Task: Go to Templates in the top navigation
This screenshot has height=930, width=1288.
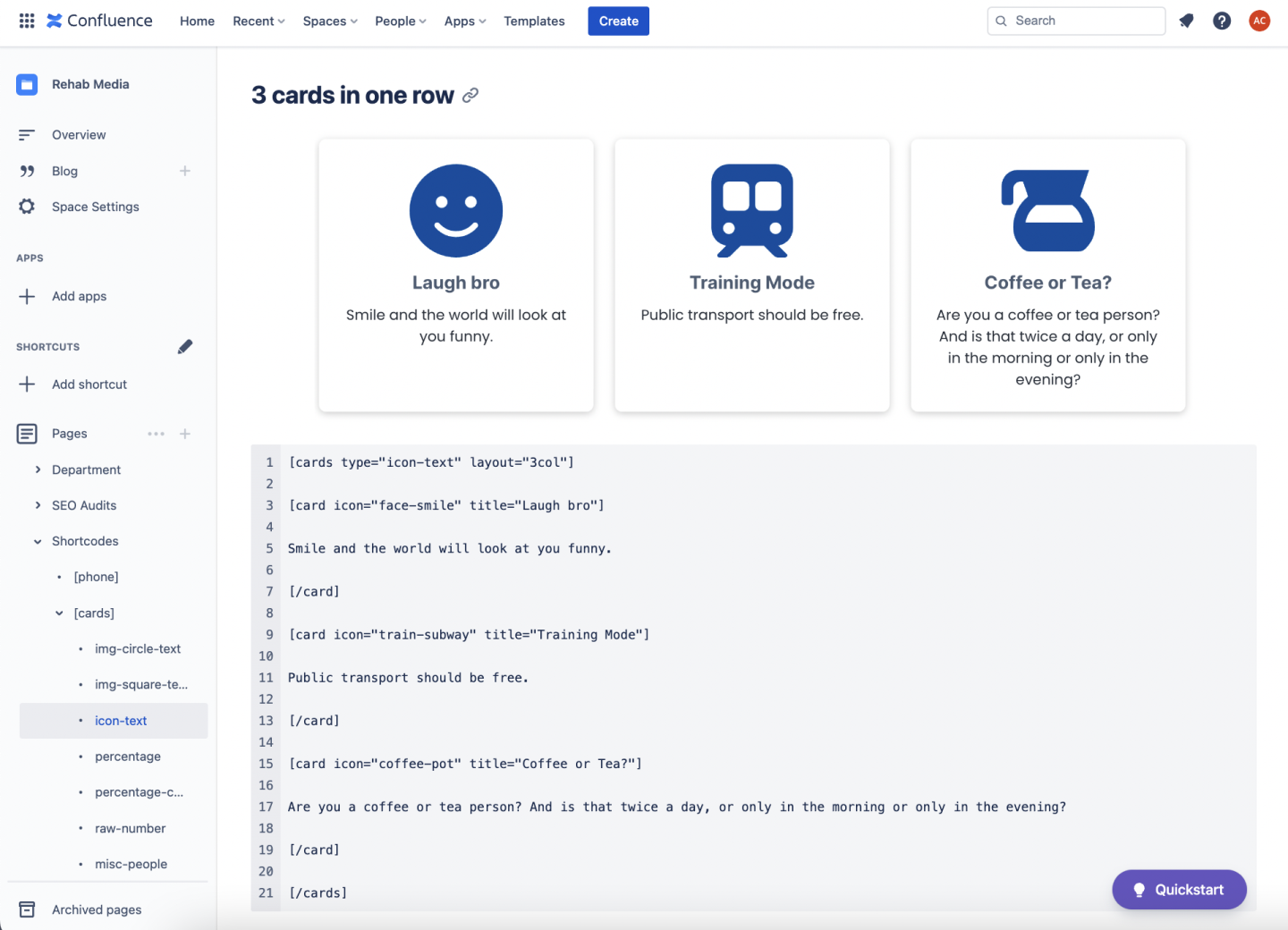Action: click(534, 21)
